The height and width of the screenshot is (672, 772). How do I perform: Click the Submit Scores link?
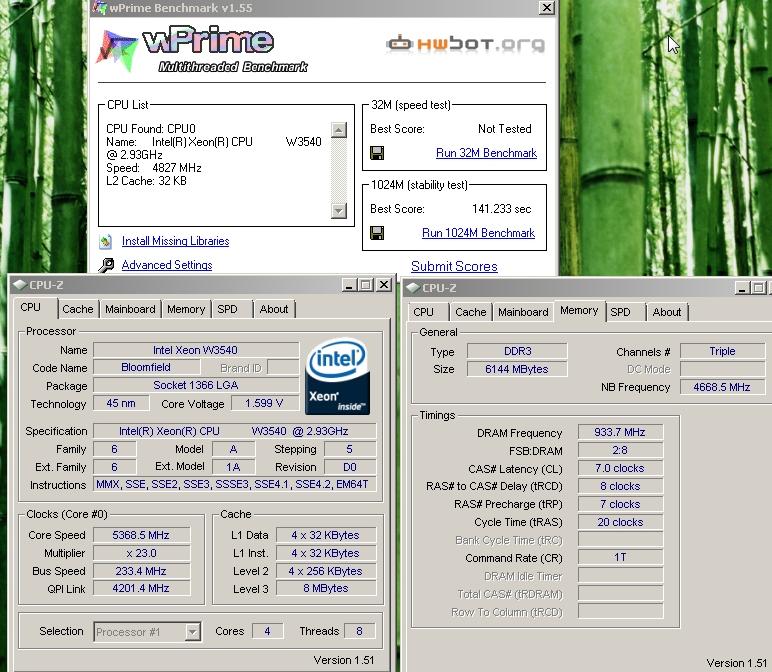454,266
